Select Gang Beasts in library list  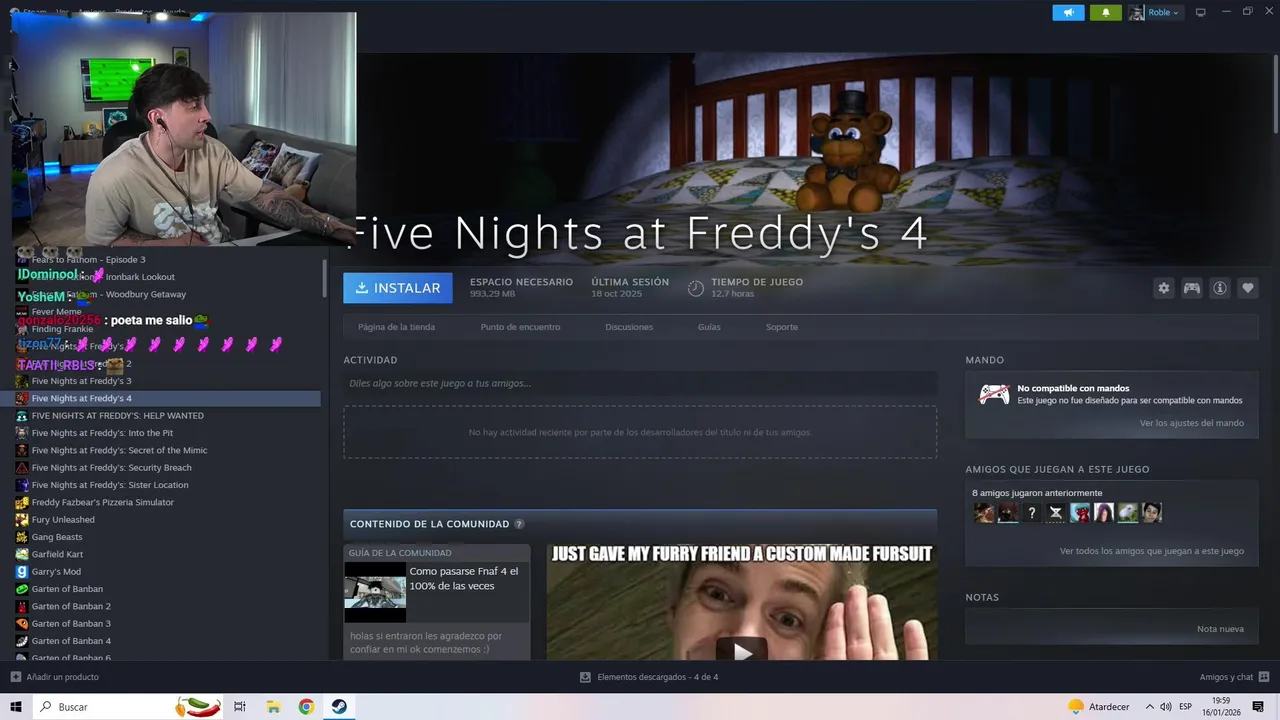(57, 537)
